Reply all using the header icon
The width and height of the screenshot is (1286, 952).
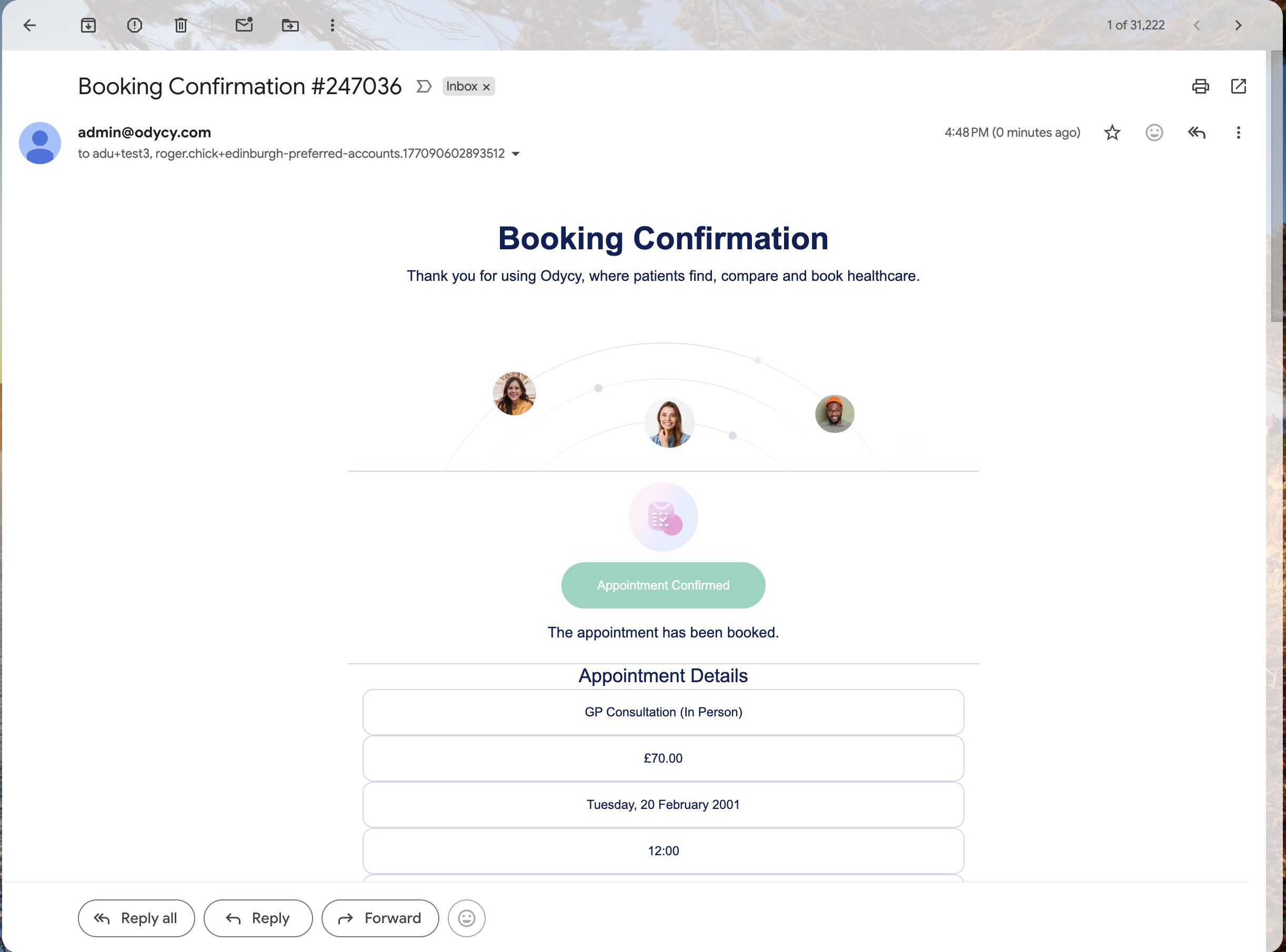[x=1195, y=133]
